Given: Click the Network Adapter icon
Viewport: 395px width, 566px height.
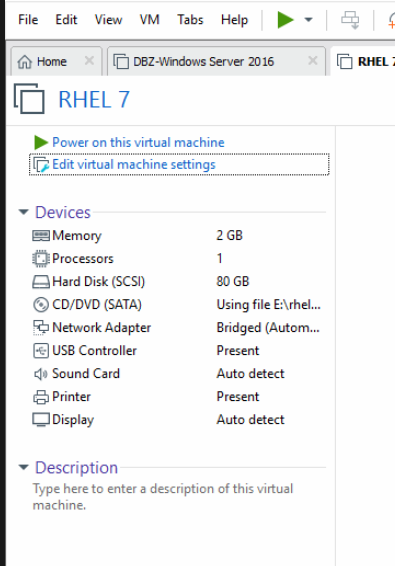Looking at the screenshot, I should pos(41,328).
